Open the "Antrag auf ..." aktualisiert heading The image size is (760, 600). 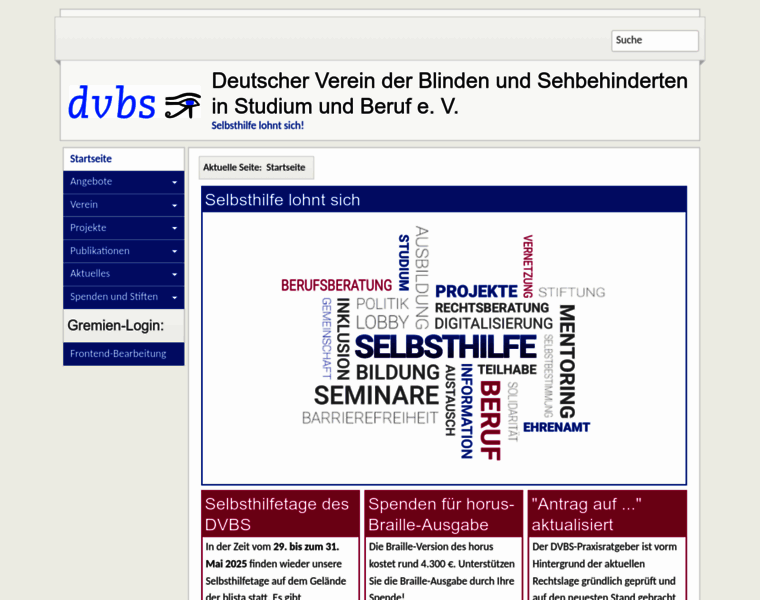click(x=586, y=514)
